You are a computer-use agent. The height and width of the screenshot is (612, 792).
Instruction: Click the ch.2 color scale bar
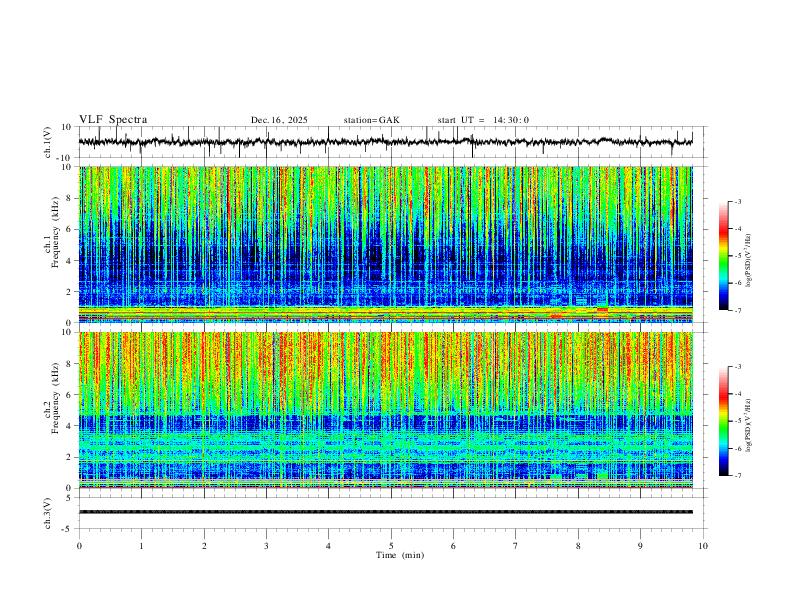pyautogui.click(x=724, y=421)
